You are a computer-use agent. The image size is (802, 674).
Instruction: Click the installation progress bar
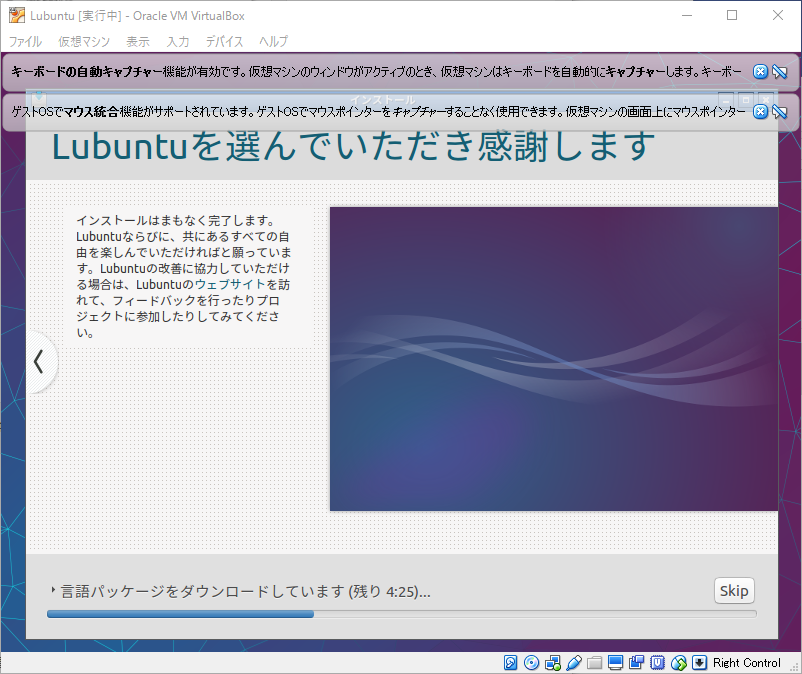click(x=402, y=614)
